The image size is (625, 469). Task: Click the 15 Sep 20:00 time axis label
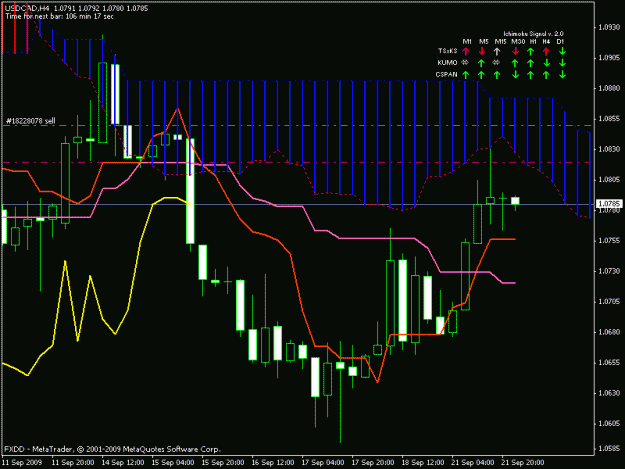pos(223,463)
